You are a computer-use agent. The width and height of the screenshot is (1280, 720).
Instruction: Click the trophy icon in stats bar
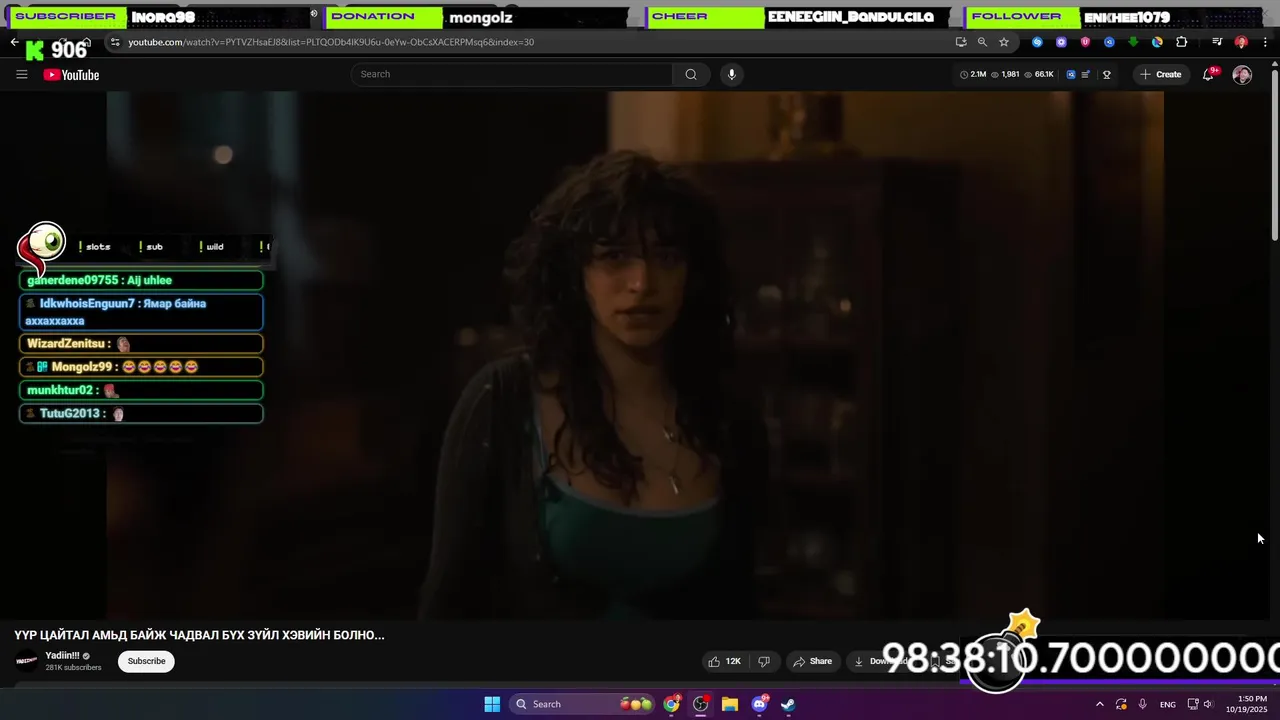pos(1106,75)
